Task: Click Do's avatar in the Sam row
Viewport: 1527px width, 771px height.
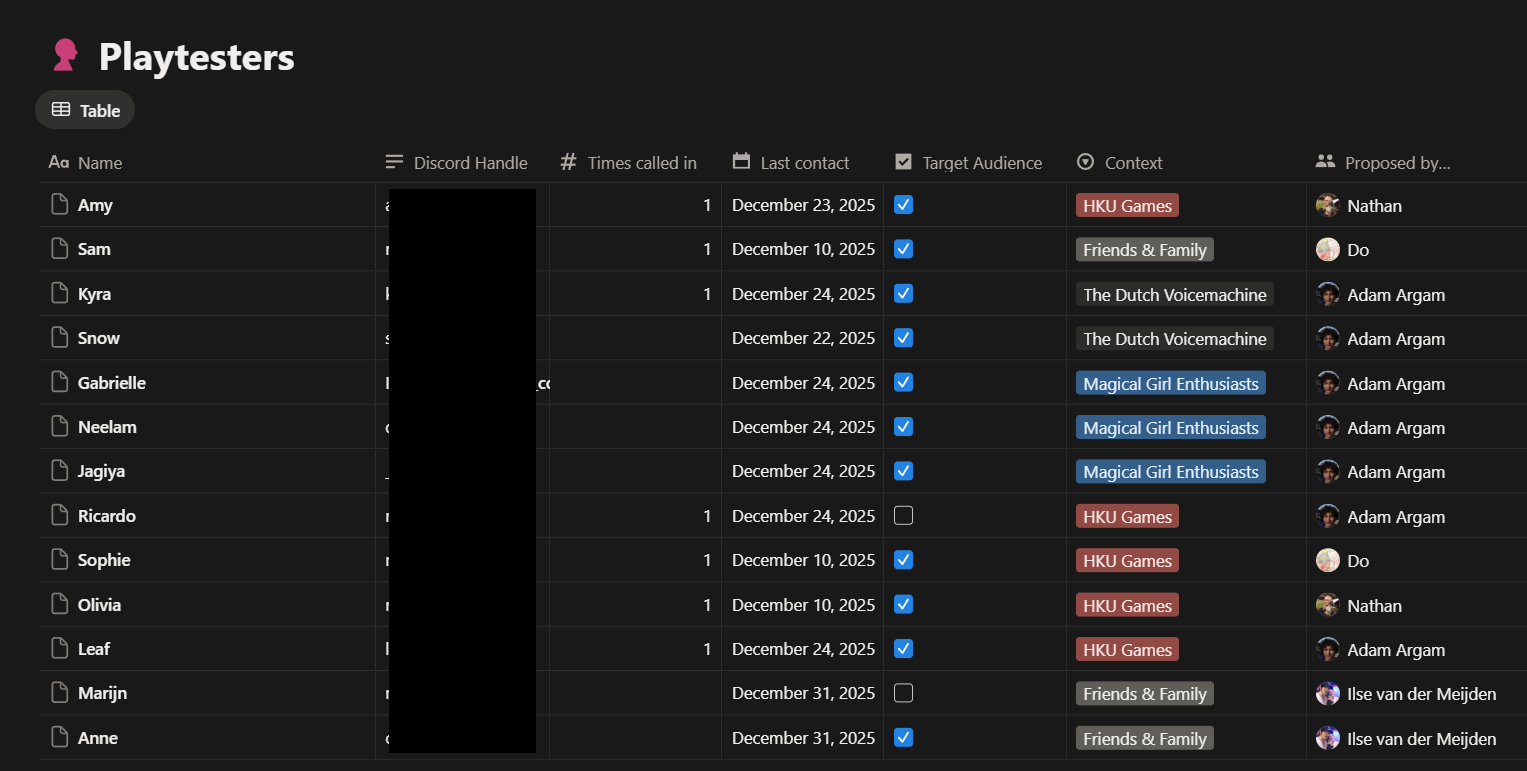Action: click(x=1327, y=250)
